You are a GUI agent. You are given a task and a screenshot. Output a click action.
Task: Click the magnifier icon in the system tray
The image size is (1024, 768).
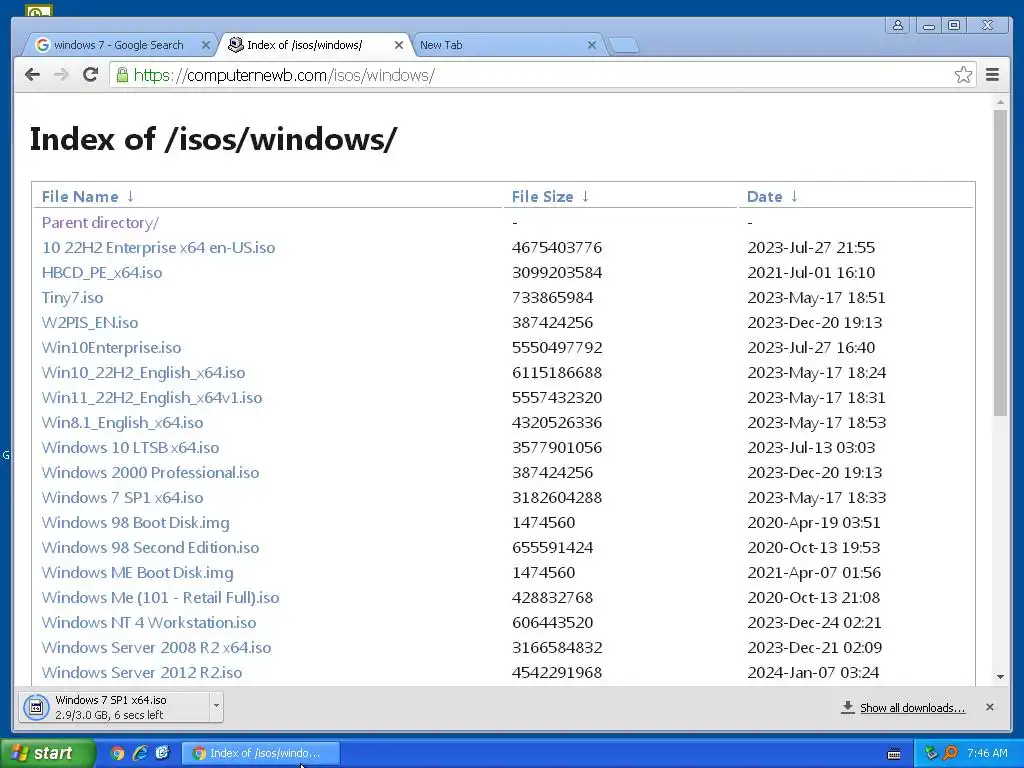click(950, 753)
